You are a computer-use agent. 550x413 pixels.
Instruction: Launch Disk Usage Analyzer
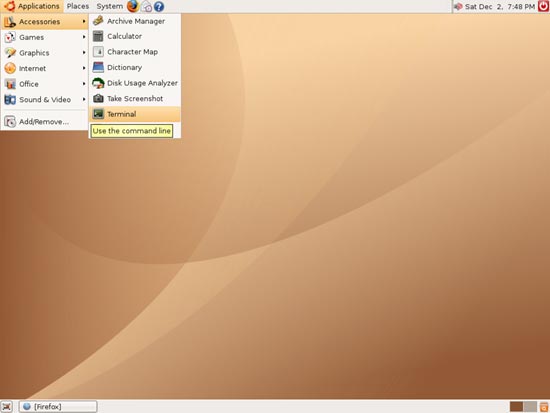coord(135,83)
